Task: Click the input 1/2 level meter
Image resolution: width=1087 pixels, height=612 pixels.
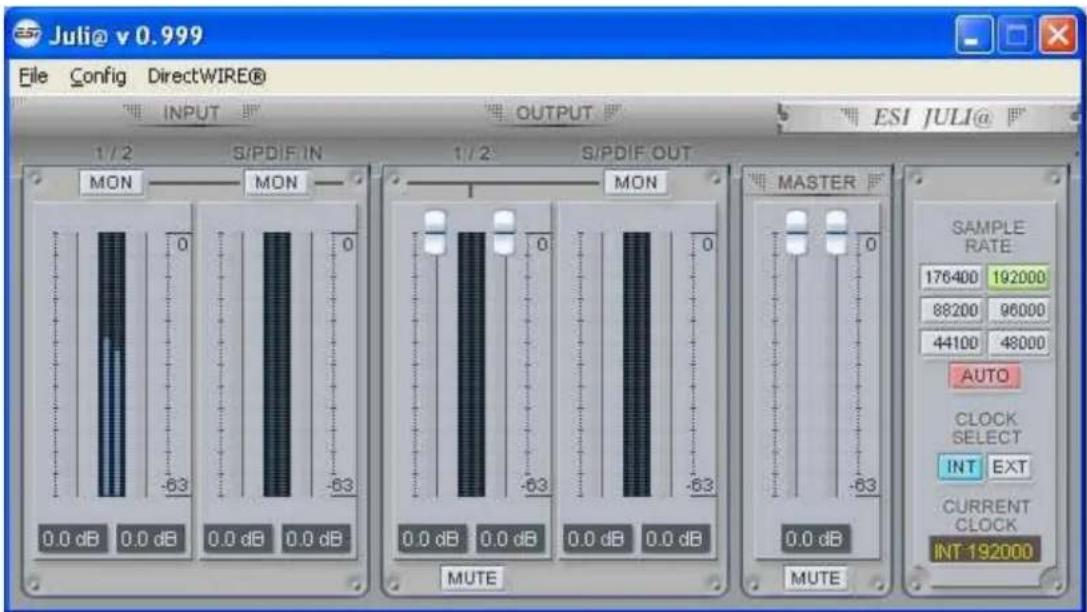Action: click(112, 364)
